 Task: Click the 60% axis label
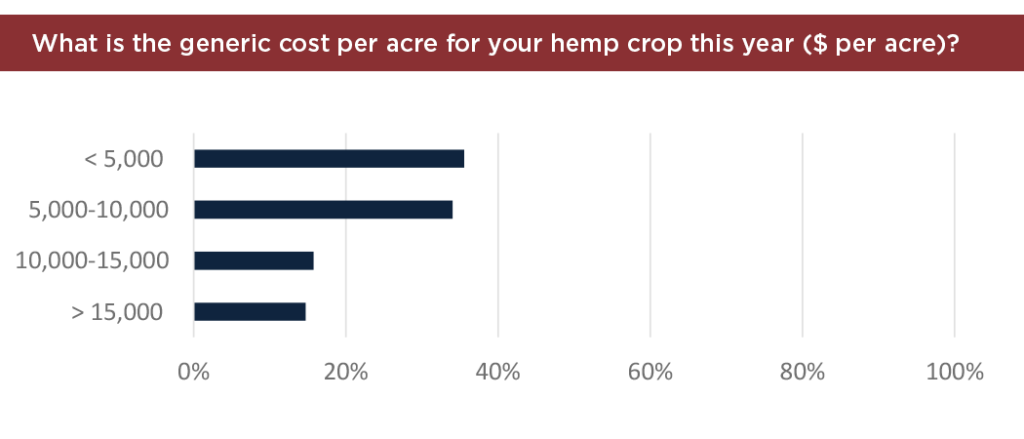650,372
